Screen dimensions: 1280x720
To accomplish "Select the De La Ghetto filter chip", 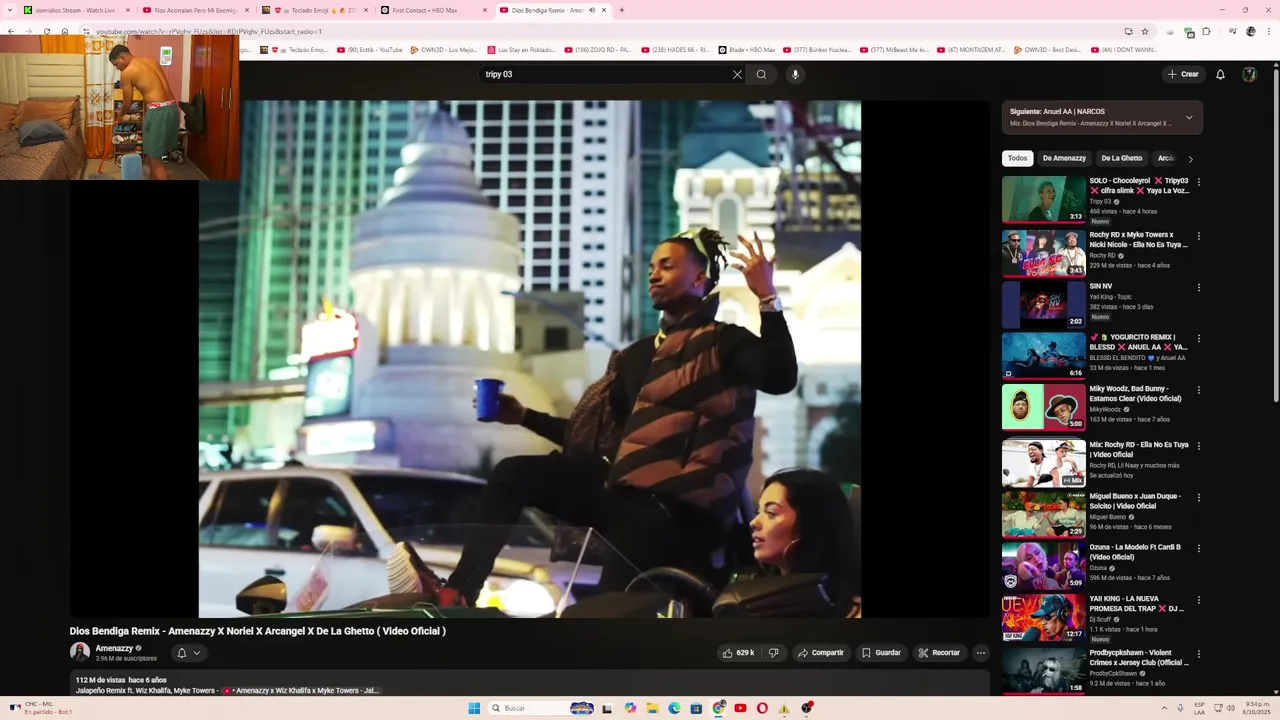I will click(1121, 158).
